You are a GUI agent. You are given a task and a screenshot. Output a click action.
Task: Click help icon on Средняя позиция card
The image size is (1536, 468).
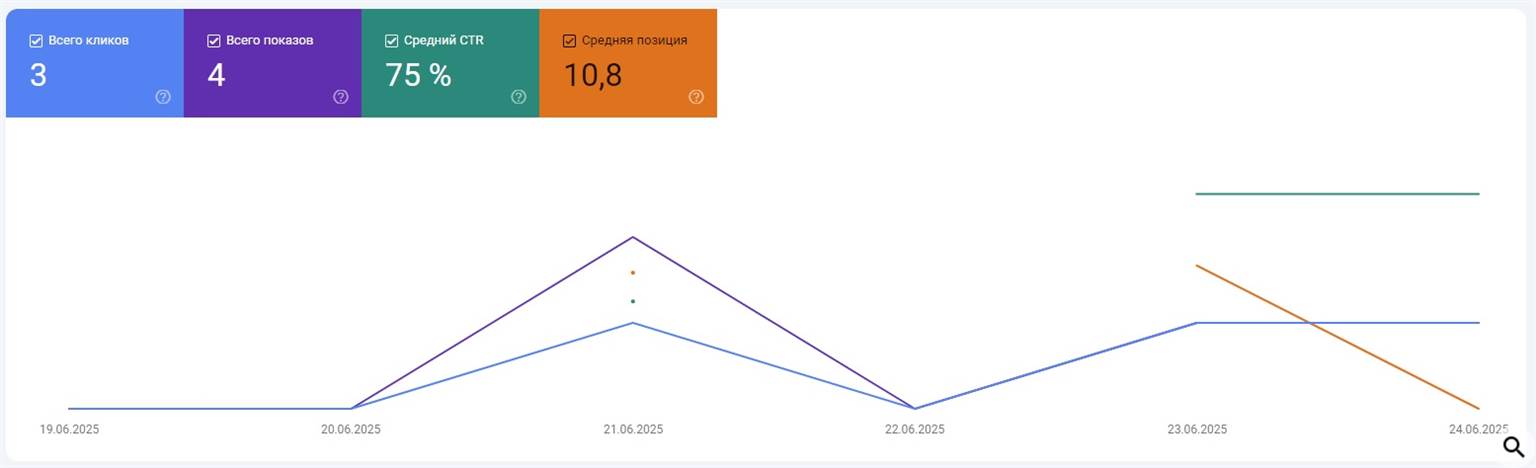pos(696,97)
